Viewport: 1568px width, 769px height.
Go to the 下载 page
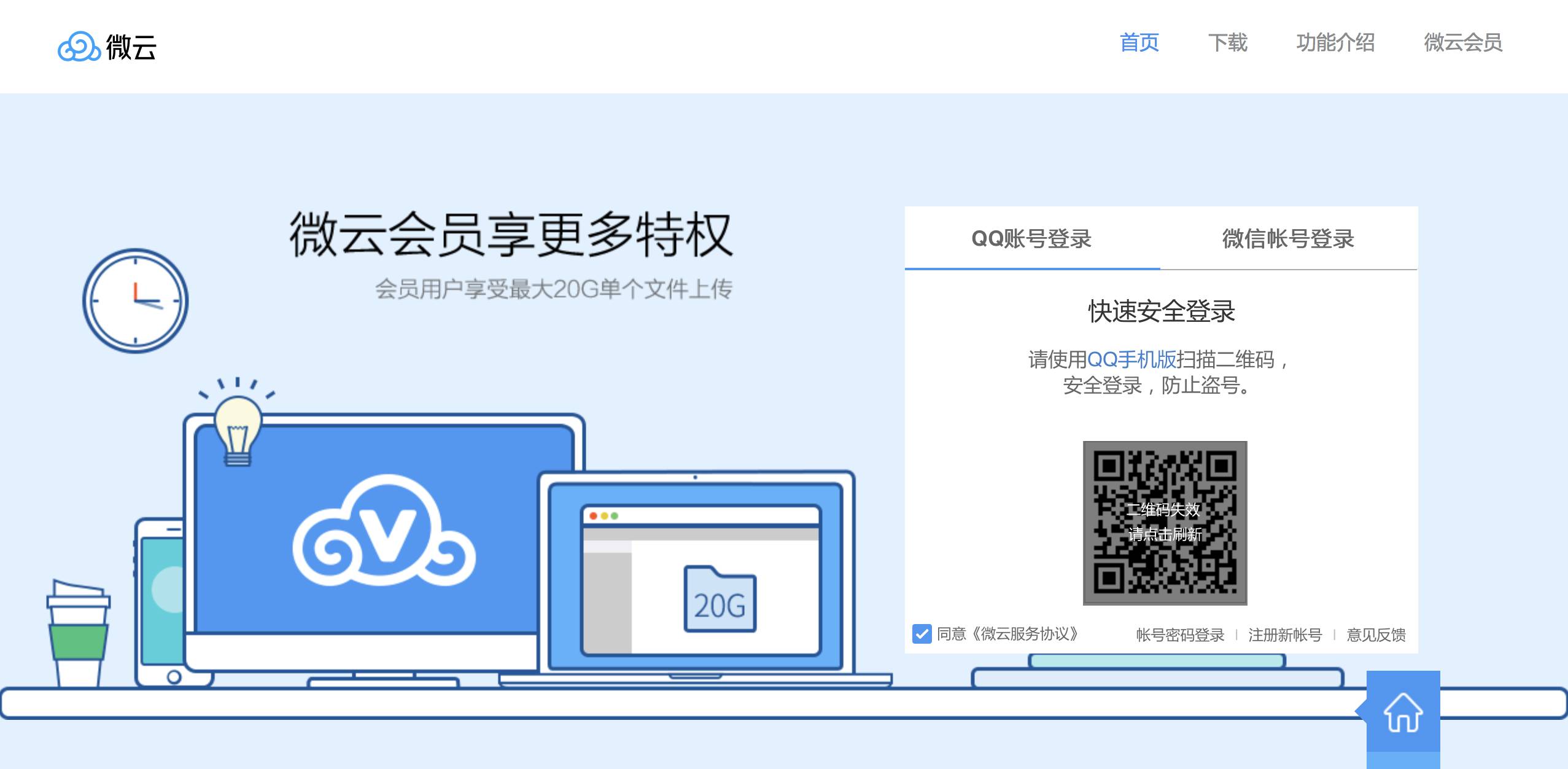(1227, 43)
